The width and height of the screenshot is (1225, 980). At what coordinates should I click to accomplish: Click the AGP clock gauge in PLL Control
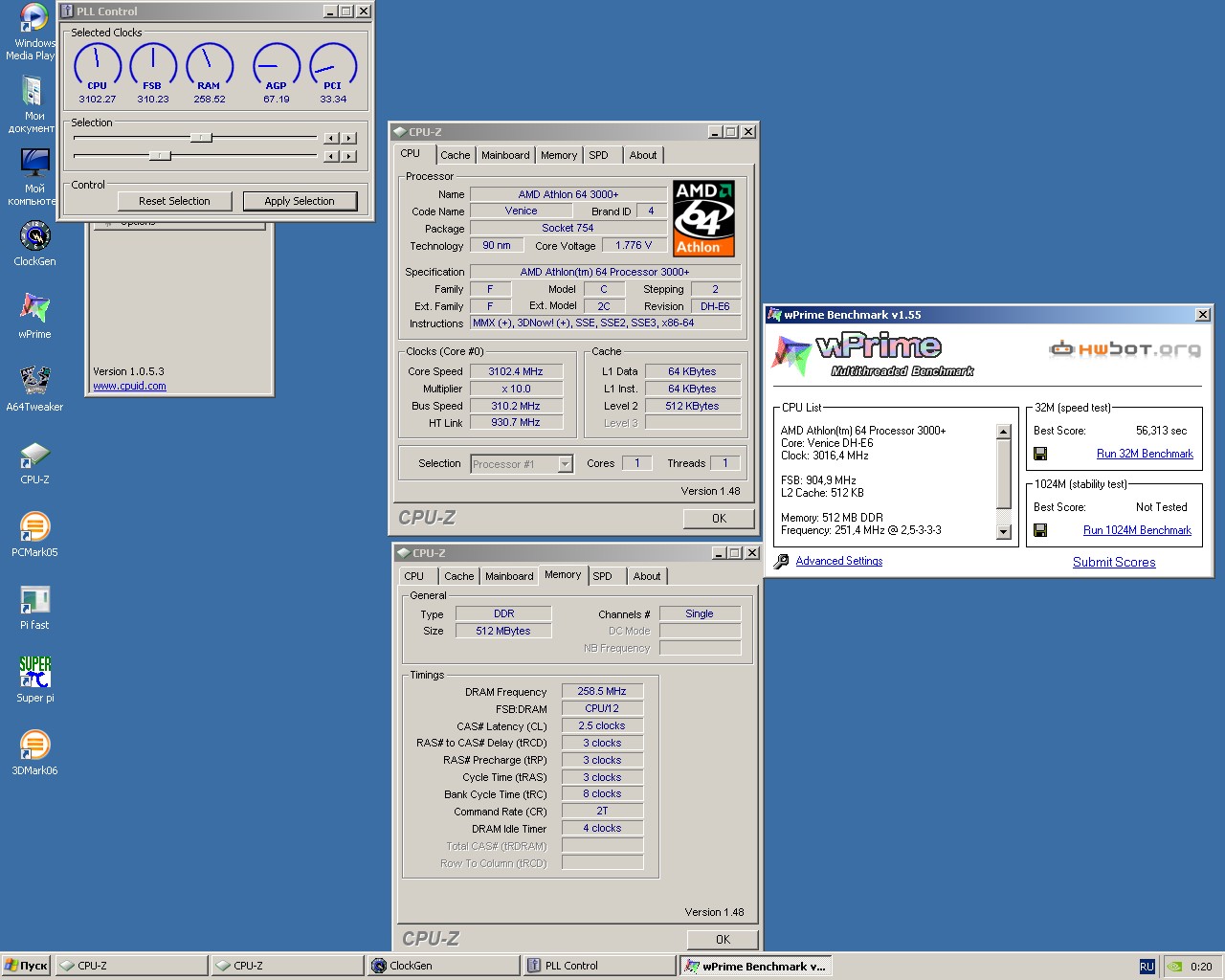(x=276, y=67)
